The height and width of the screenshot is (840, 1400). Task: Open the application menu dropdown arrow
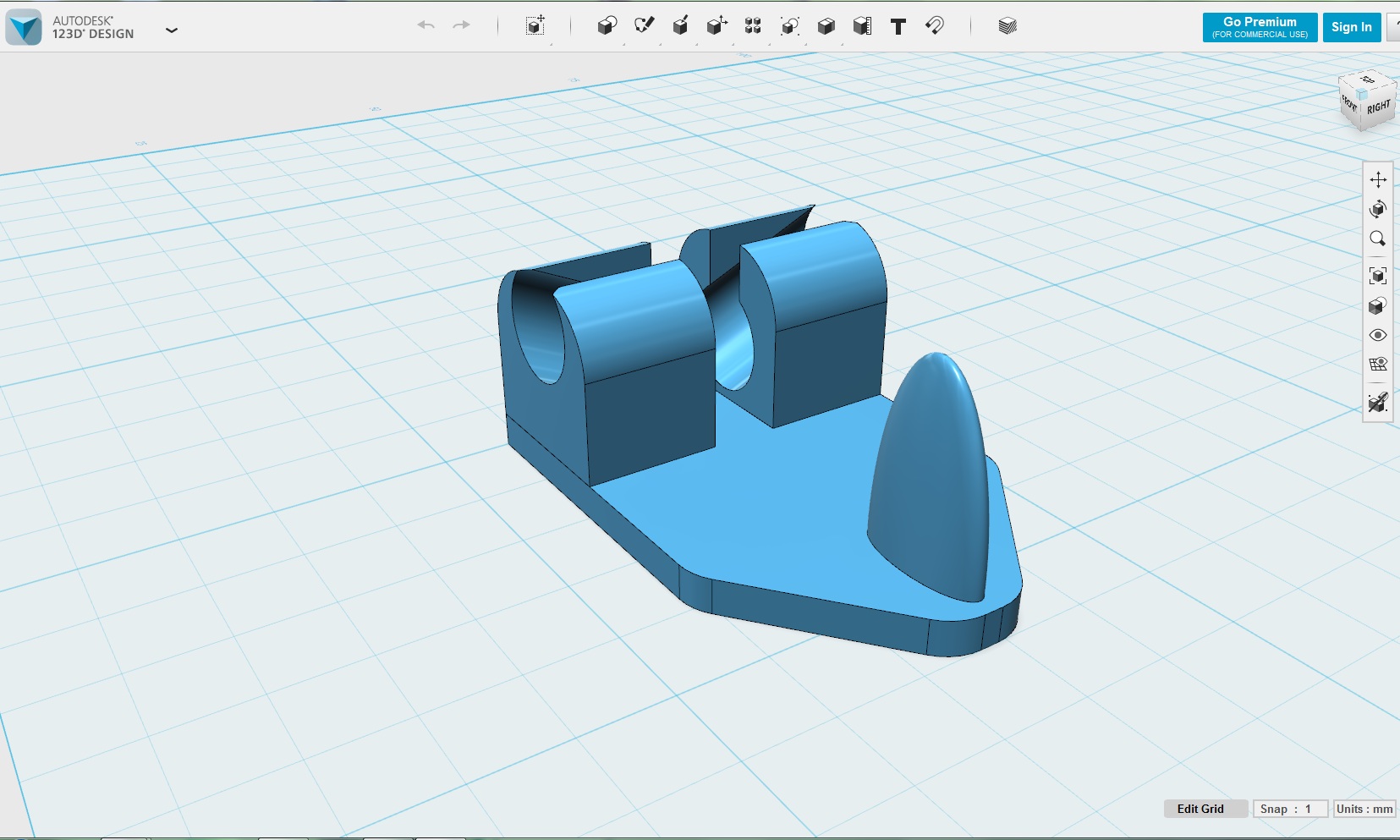(x=172, y=30)
